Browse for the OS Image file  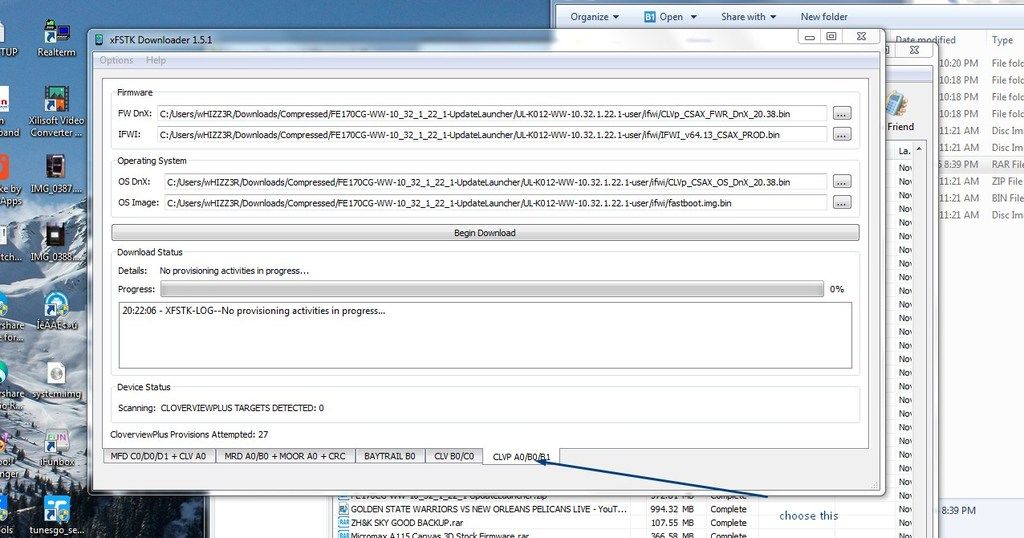841,203
